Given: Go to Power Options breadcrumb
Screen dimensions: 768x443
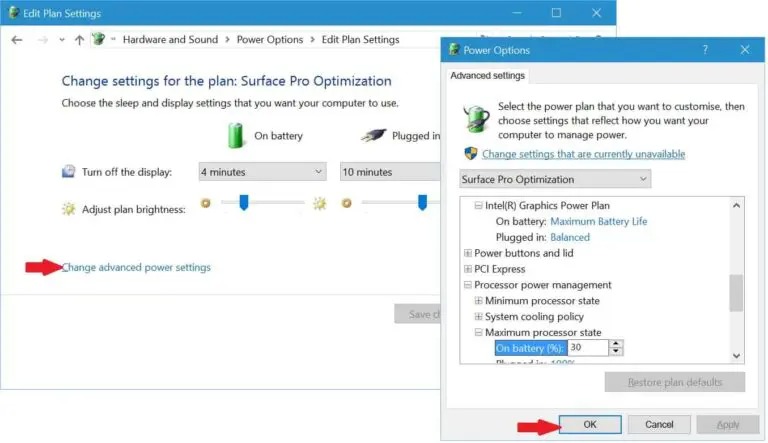Looking at the screenshot, I should [269, 40].
